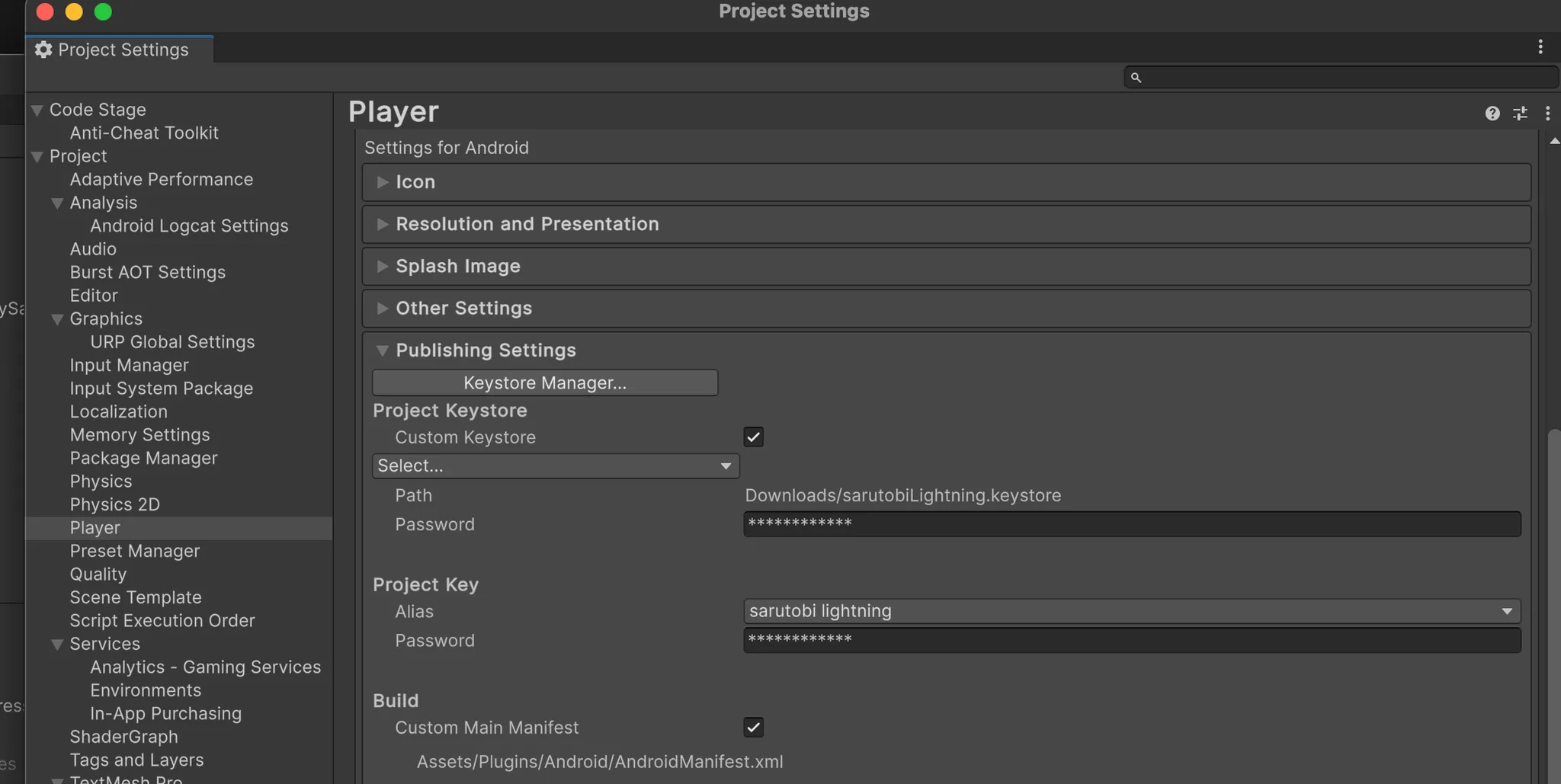Select Input System Package

[x=162, y=389]
